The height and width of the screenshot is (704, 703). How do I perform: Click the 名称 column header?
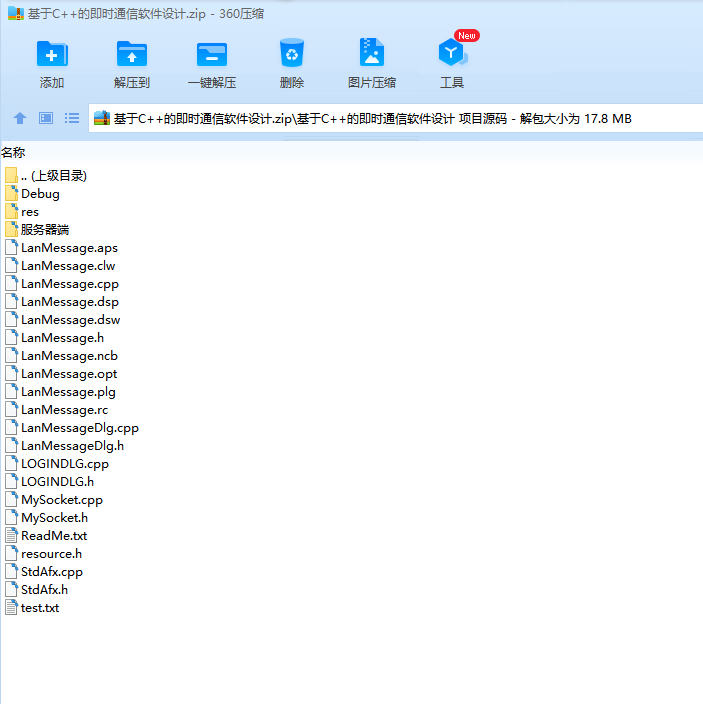(x=13, y=153)
